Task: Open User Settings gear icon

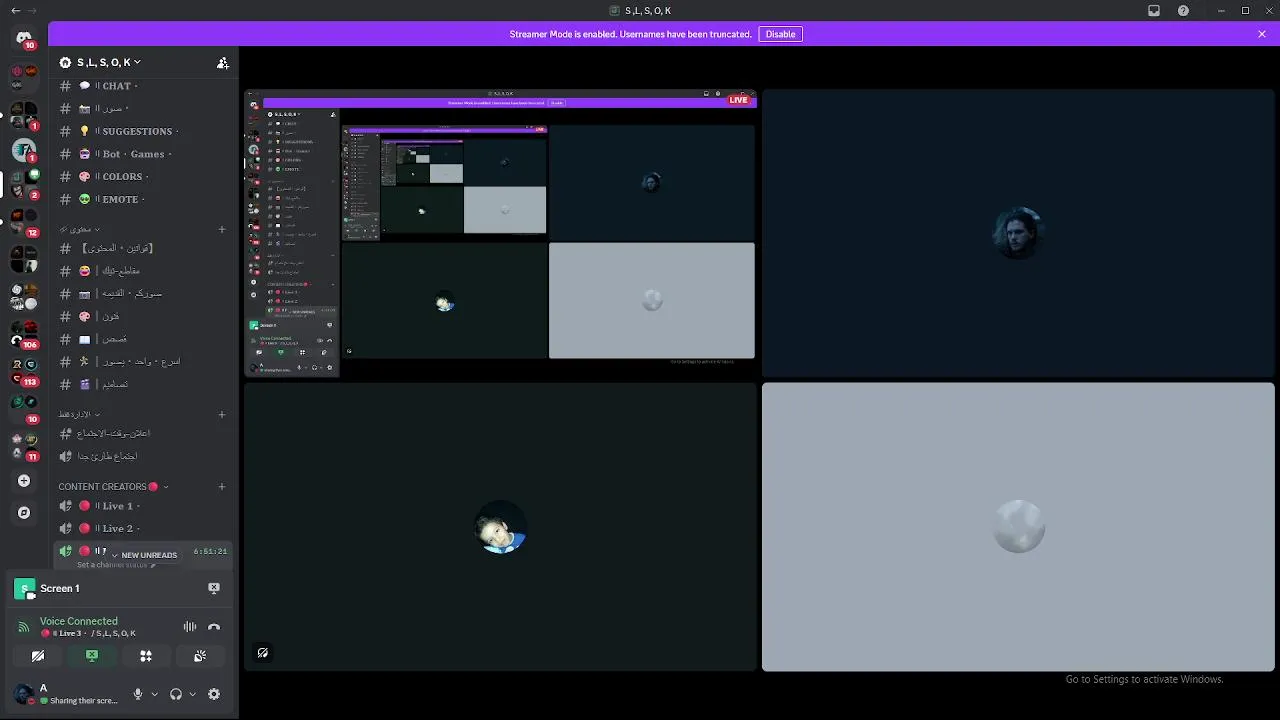Action: [213, 694]
